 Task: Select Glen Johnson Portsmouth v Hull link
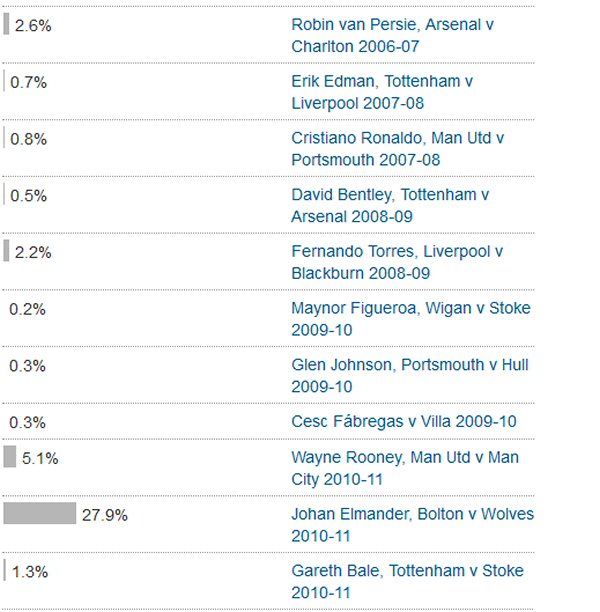point(410,375)
